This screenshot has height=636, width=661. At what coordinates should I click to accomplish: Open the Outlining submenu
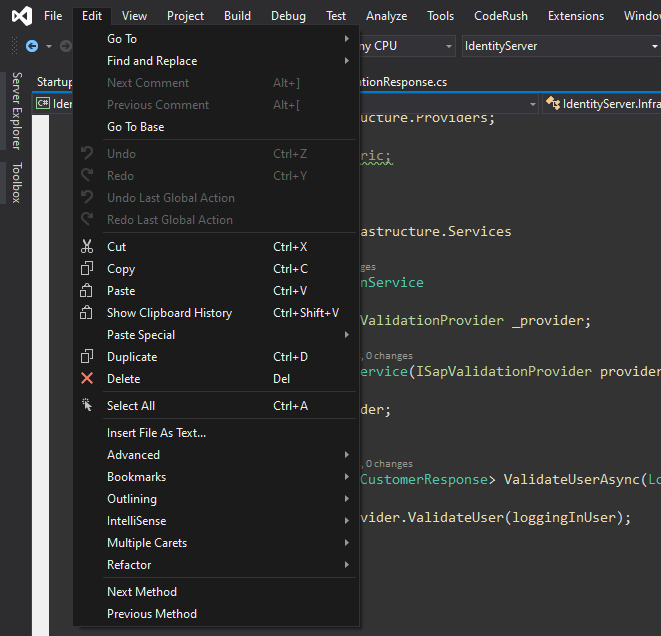216,499
